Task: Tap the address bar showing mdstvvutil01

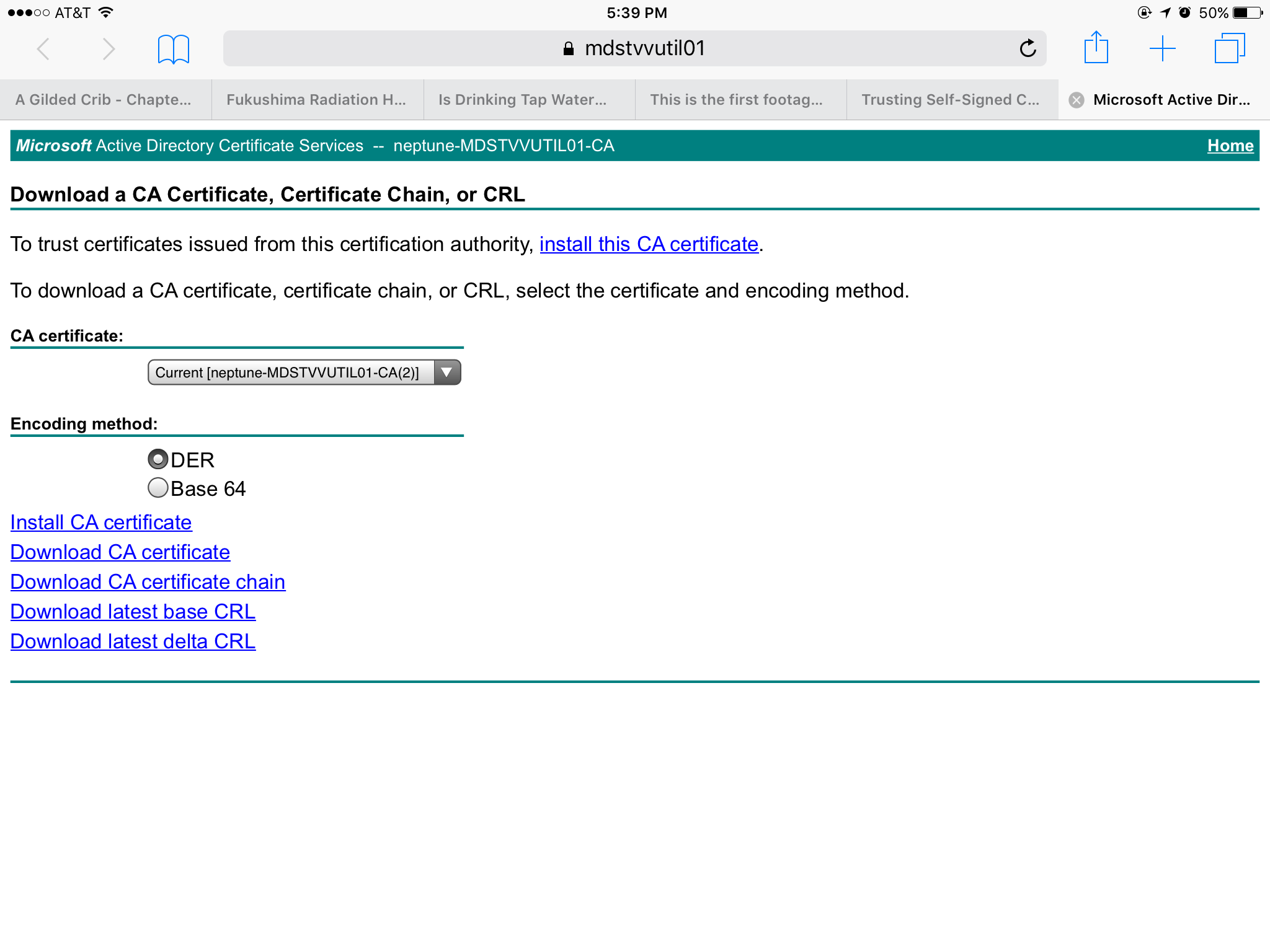Action: [x=634, y=48]
